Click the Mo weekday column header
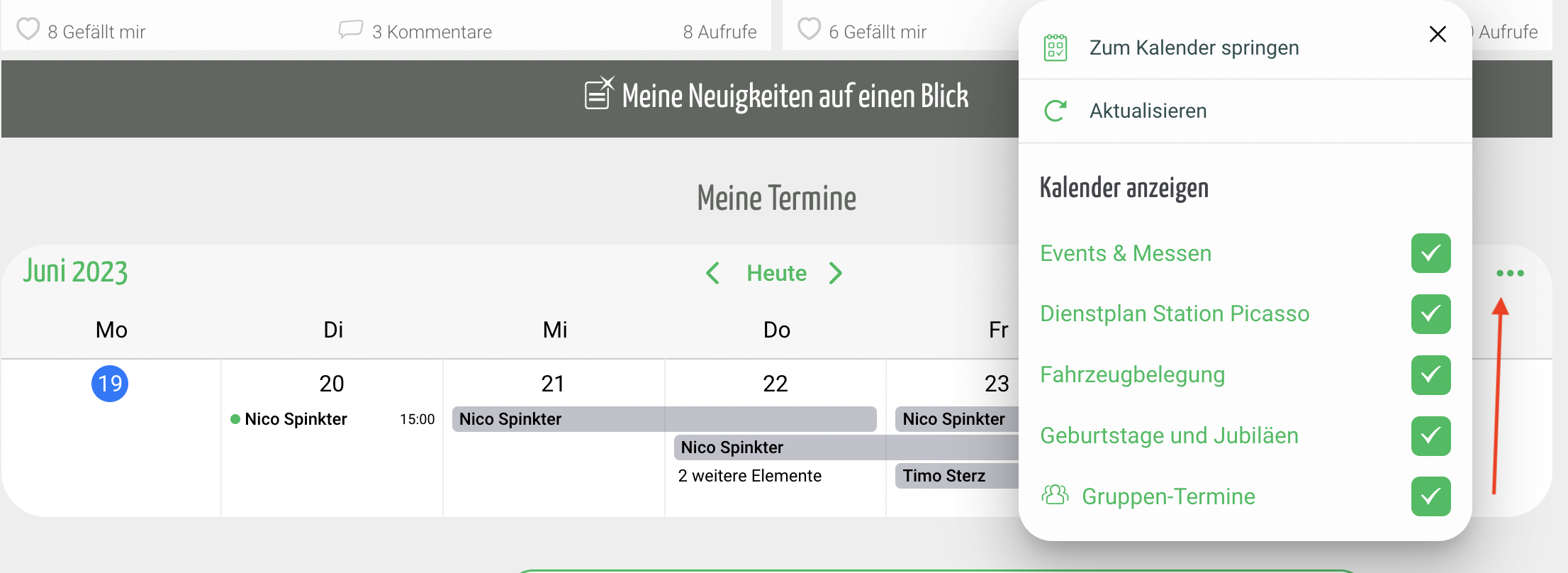Viewport: 1568px width, 573px height. point(111,330)
